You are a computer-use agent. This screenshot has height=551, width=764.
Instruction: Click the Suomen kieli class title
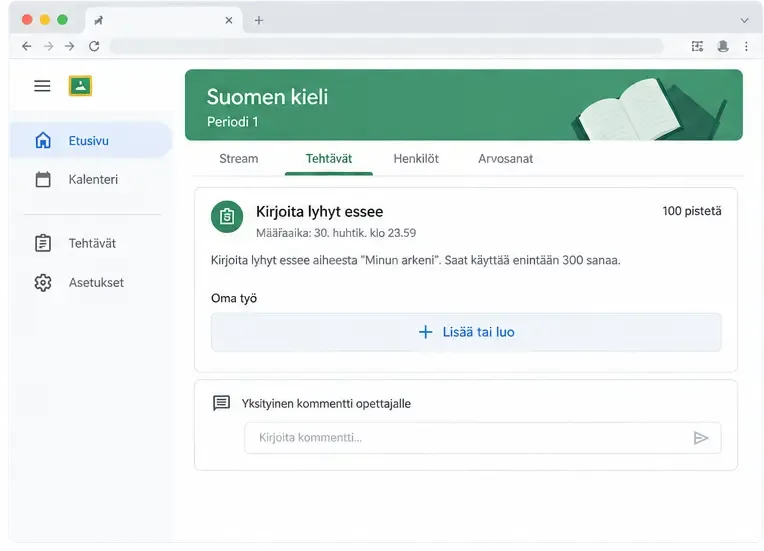[267, 97]
